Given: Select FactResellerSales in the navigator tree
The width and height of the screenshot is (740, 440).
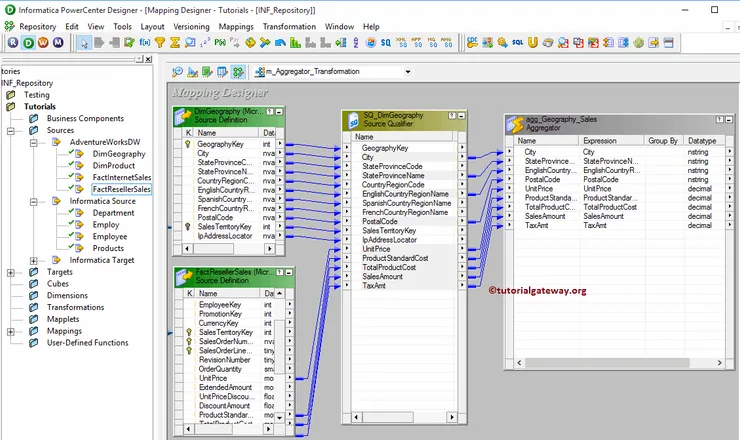Looking at the screenshot, I should click(x=121, y=189).
